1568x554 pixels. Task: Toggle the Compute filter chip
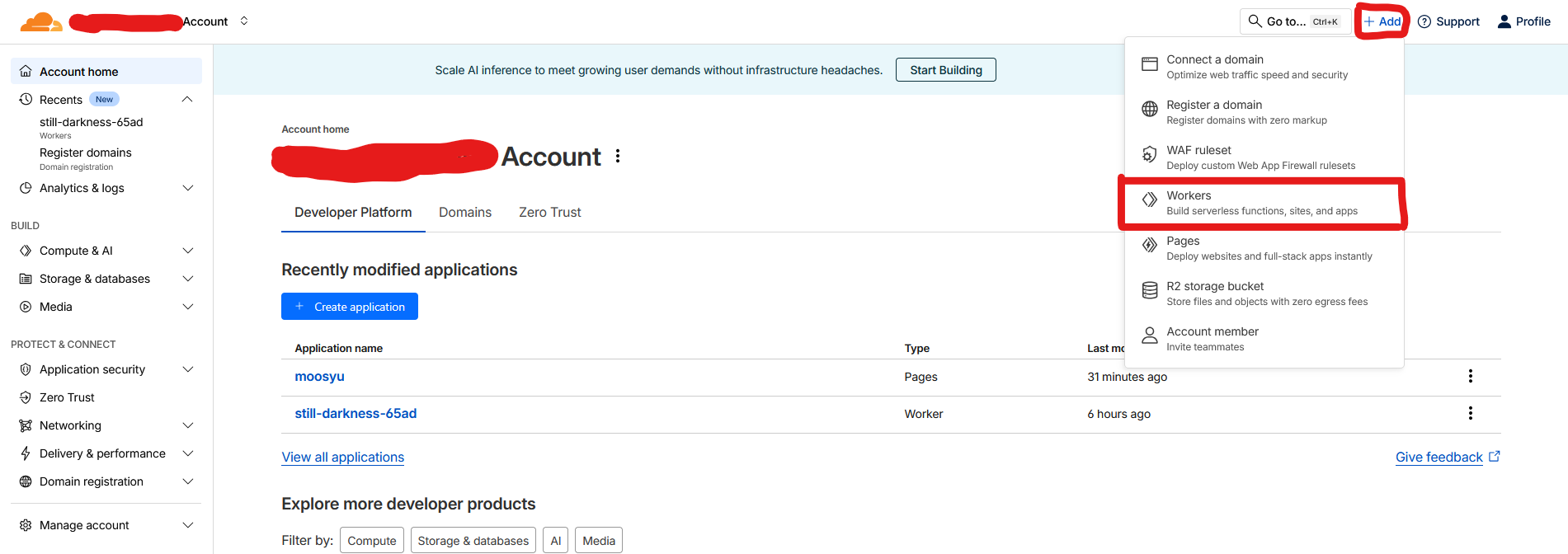pyautogui.click(x=371, y=541)
